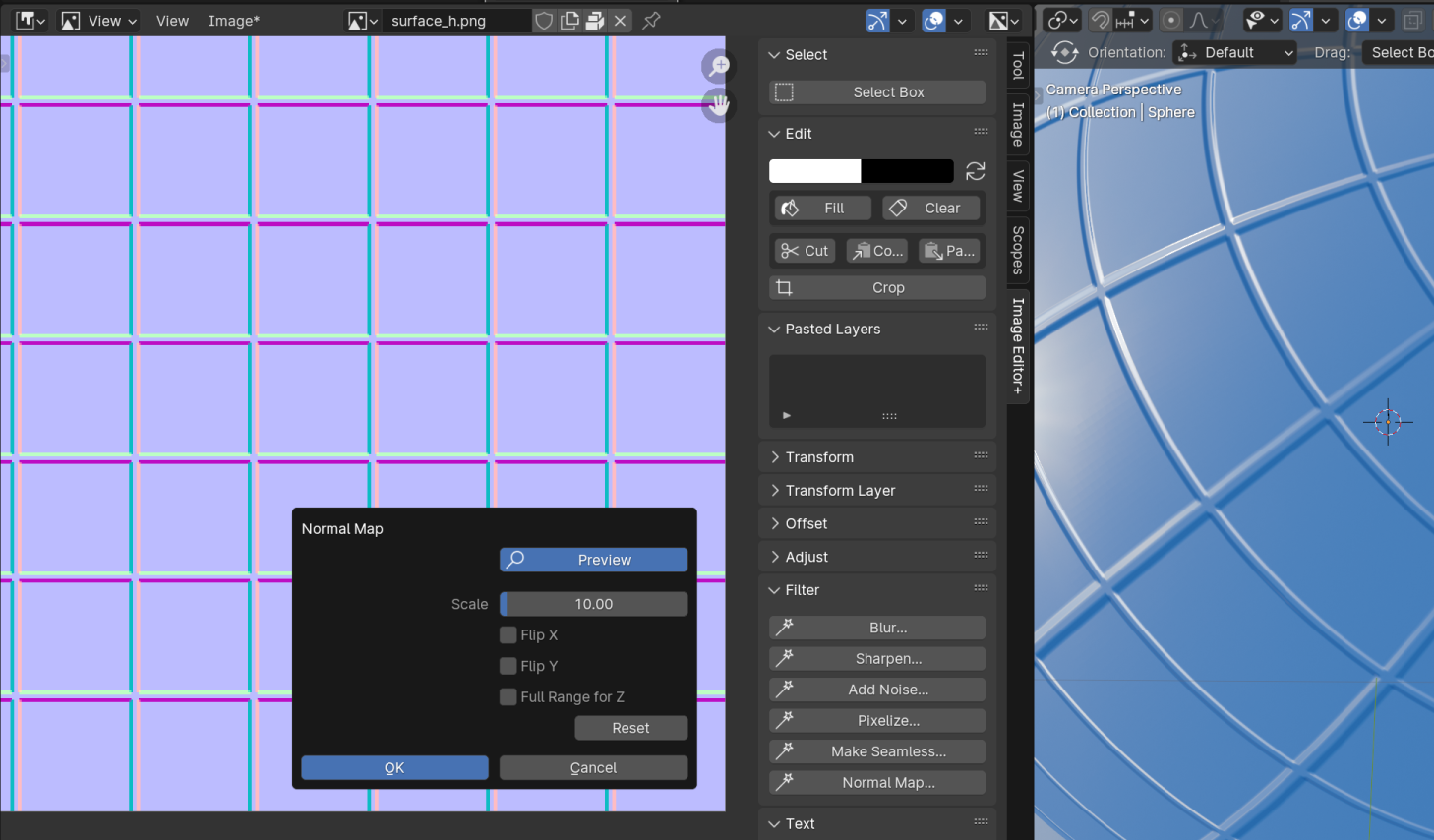Viewport: 1434px width, 840px height.
Task: Click the fake user shield icon
Action: click(544, 21)
